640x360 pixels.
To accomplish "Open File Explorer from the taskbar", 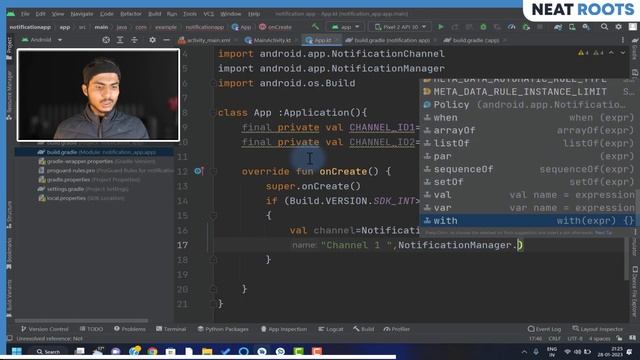I will click(x=207, y=351).
